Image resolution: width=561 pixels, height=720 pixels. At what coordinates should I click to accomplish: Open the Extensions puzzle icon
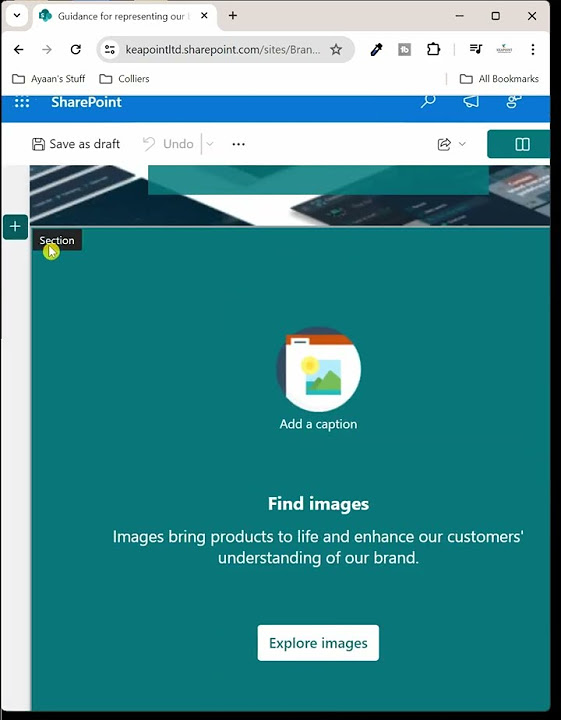[433, 49]
